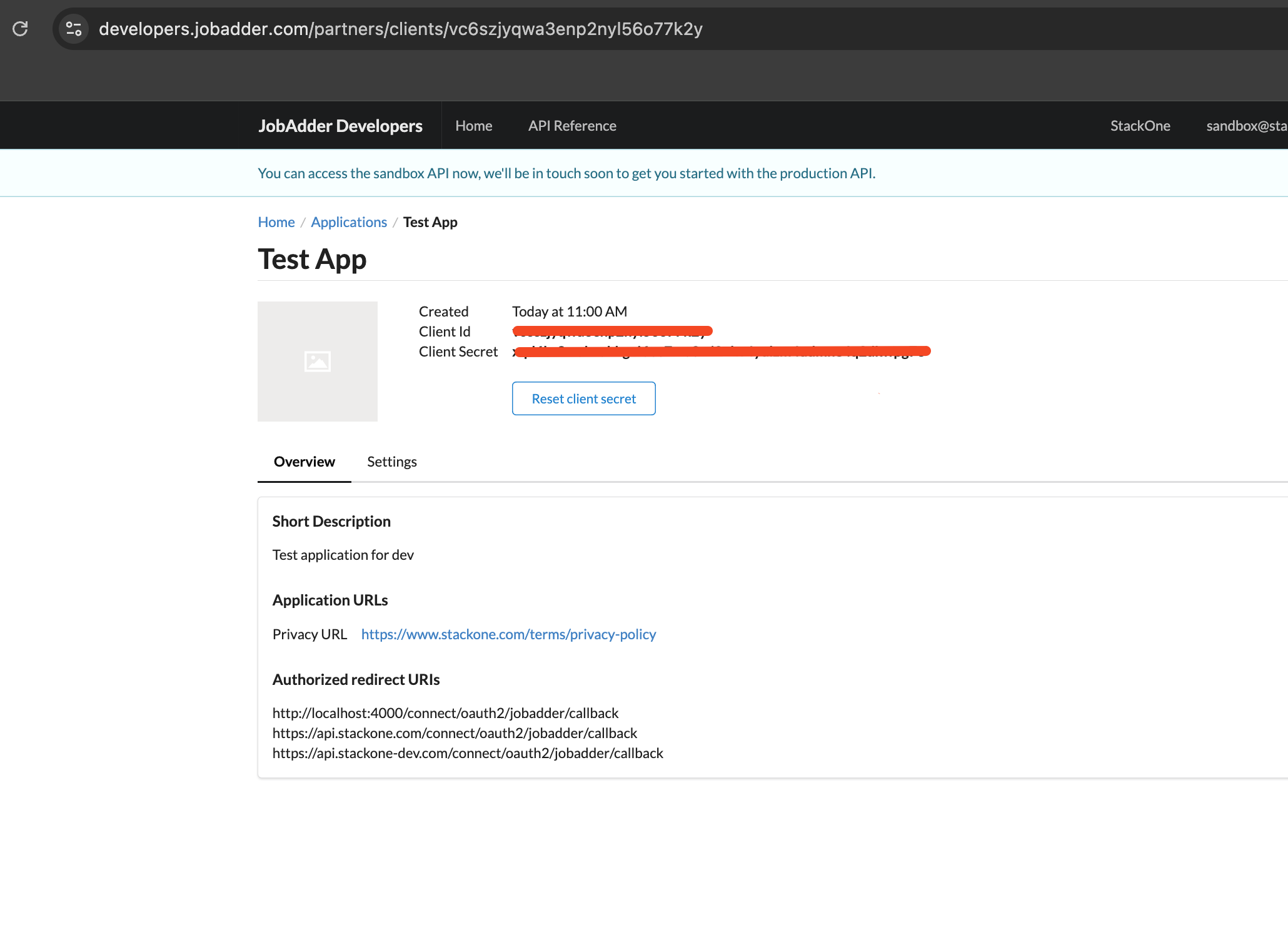The image size is (1288, 937).
Task: Open site information icon in address bar
Action: click(73, 28)
